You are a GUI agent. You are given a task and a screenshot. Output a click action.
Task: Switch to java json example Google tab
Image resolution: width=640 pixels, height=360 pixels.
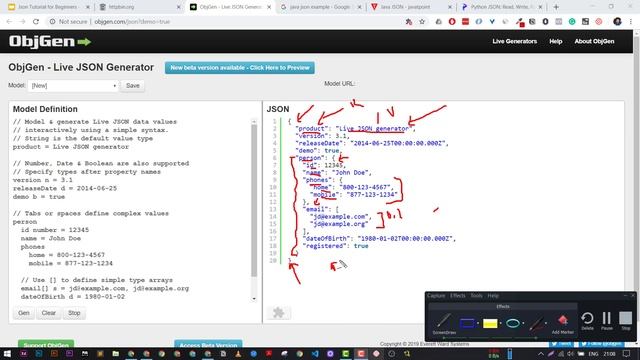[321, 7]
